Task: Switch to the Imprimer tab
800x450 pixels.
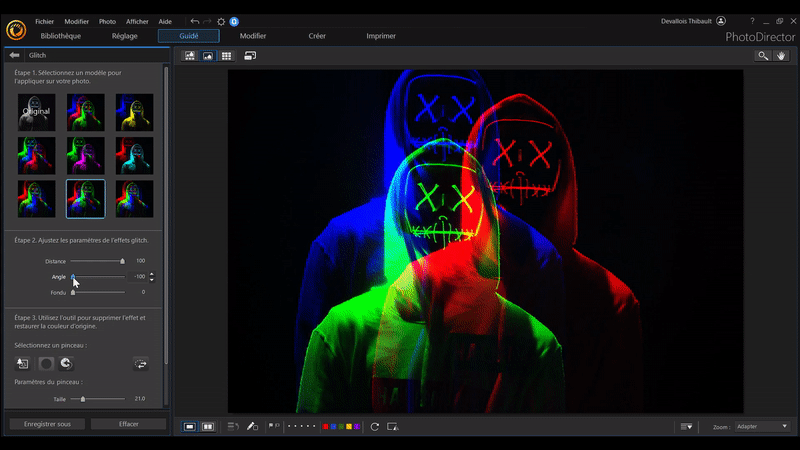Action: (381, 36)
